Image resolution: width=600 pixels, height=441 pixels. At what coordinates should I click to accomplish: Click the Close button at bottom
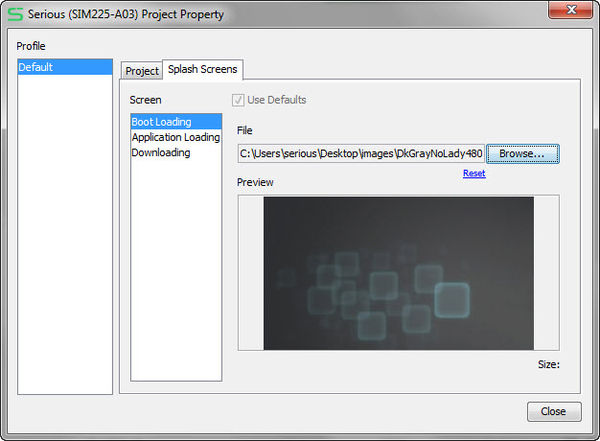coord(554,412)
